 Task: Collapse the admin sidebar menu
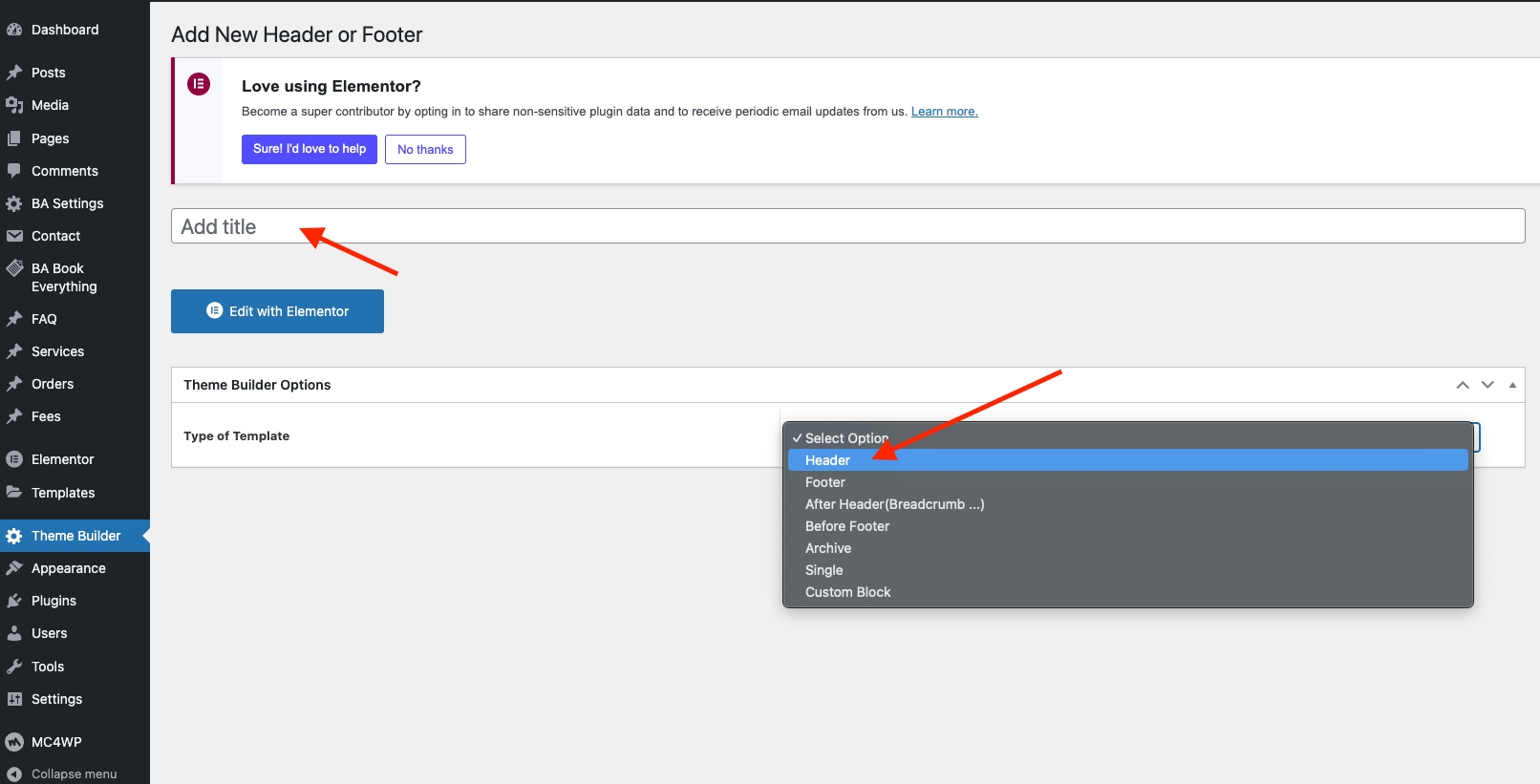[63, 773]
